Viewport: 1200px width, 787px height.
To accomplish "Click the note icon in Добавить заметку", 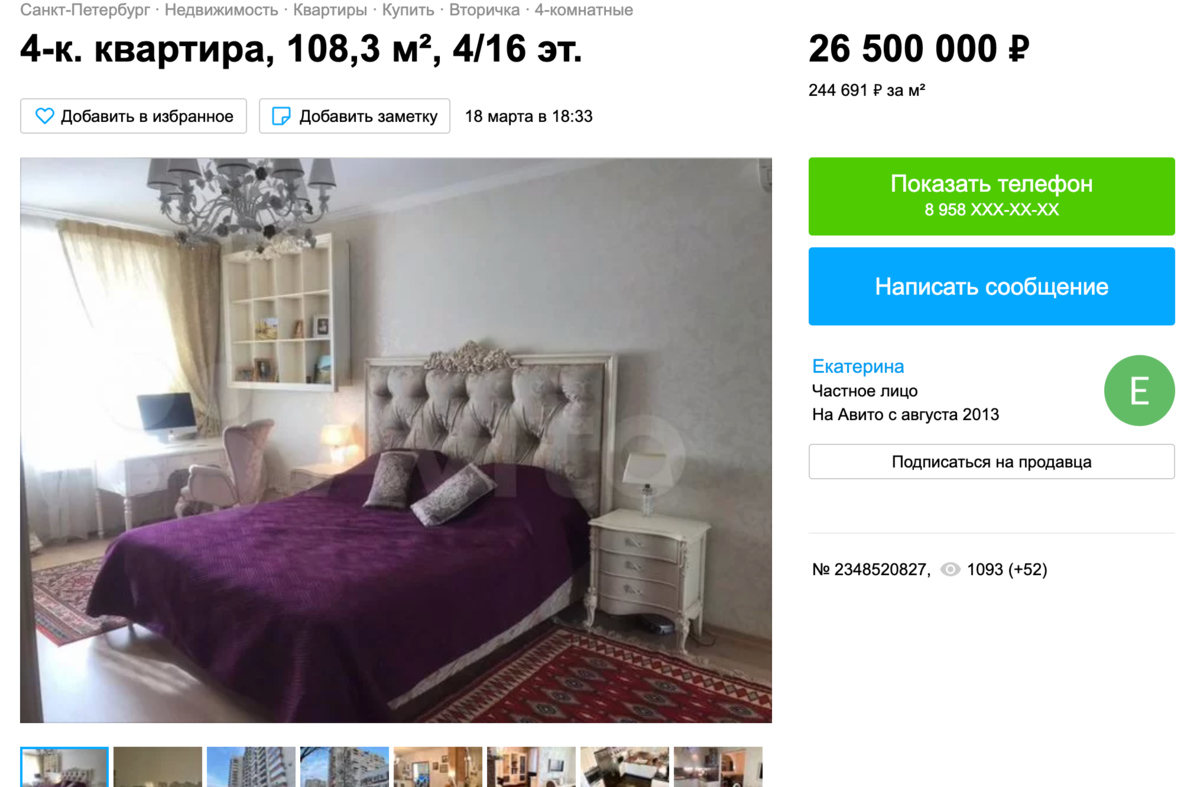I will point(282,116).
